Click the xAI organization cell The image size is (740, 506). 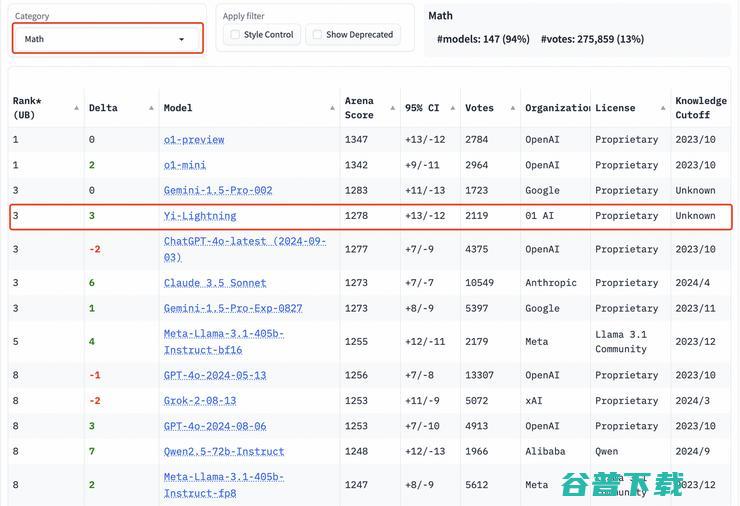coord(534,401)
